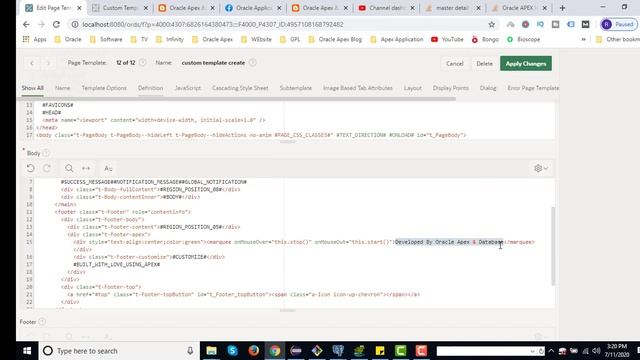The height and width of the screenshot is (360, 640).
Task: Select the JavaScript tab
Action: point(187,88)
